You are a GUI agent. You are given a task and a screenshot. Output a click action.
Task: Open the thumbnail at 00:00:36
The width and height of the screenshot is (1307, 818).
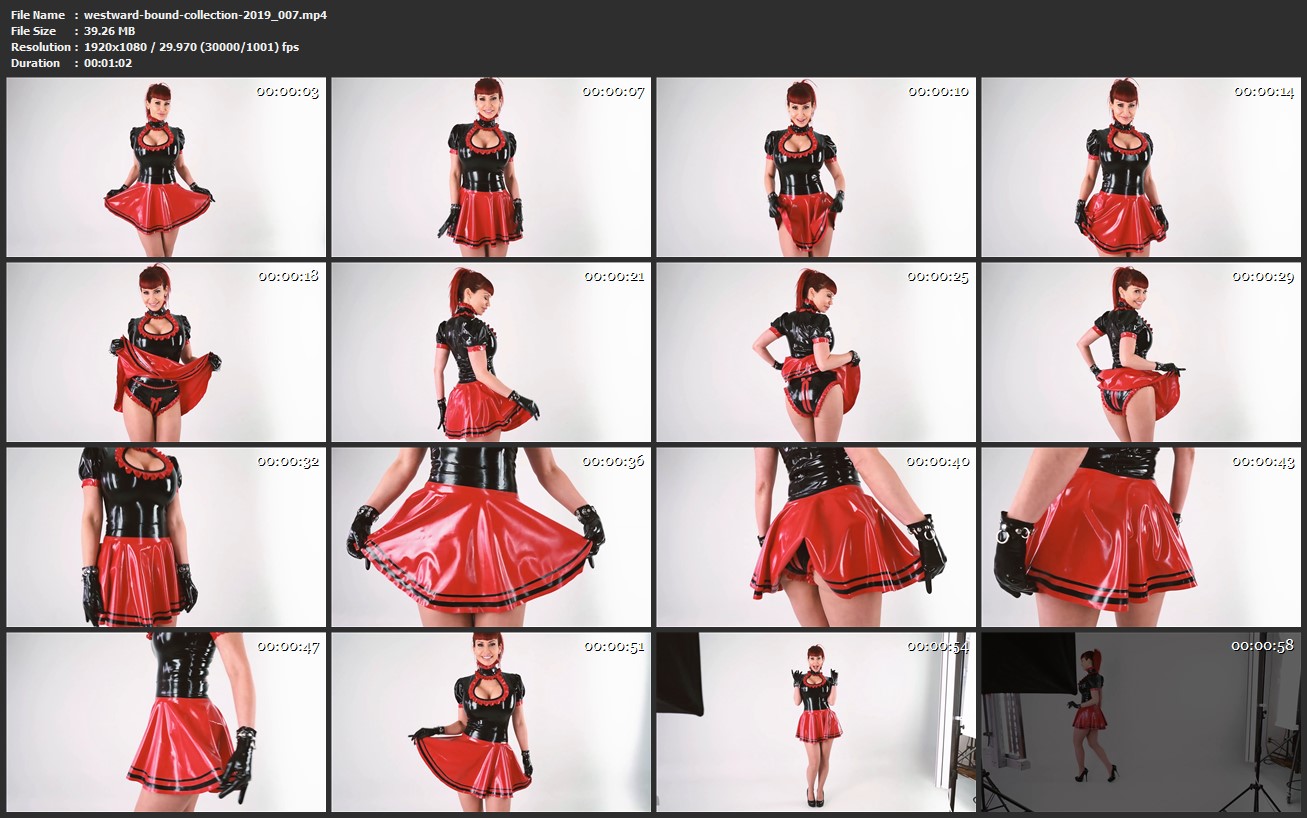click(x=491, y=537)
